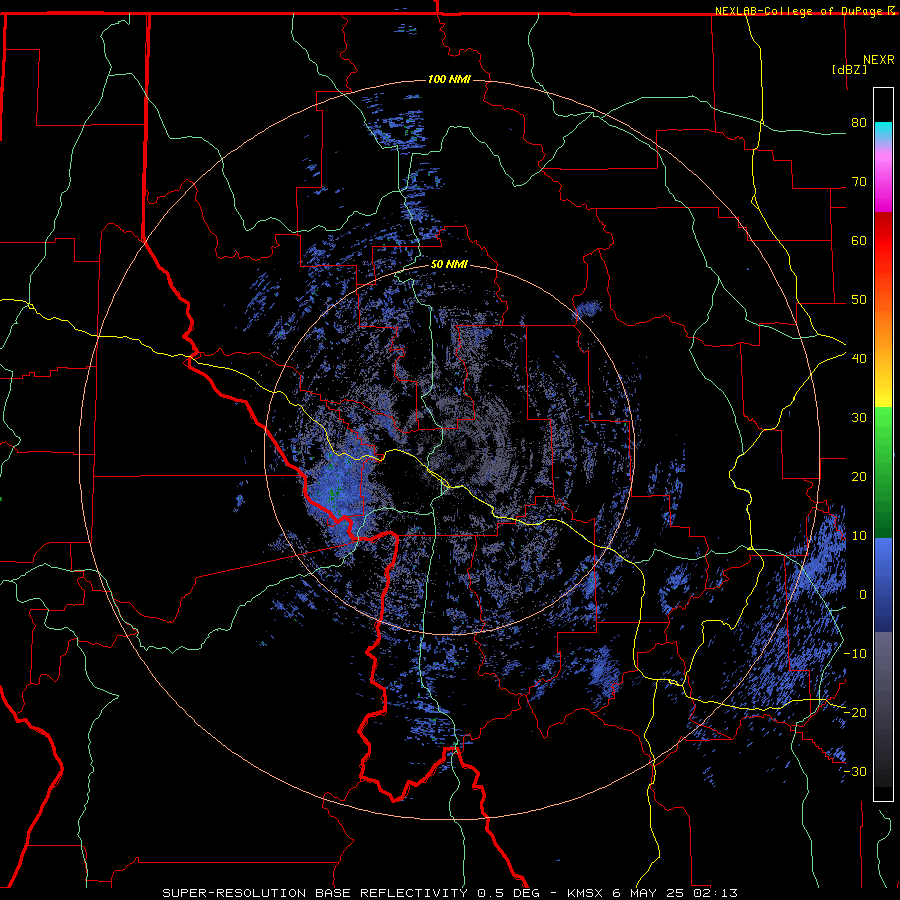Click the -20 value on the dBZ scale
This screenshot has height=900, width=900.
(x=855, y=712)
